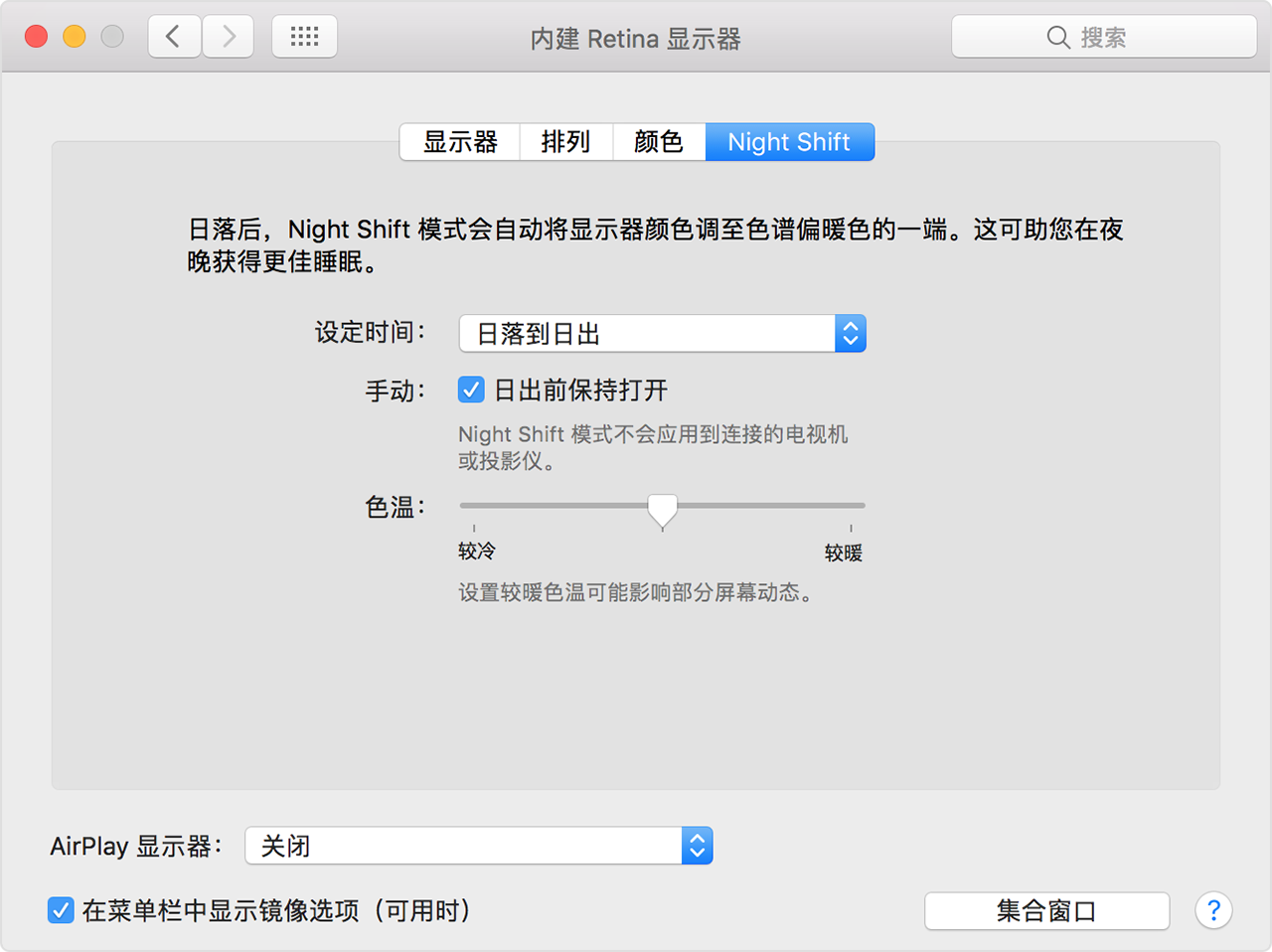
Task: Click near 较暖 on the 色温 slider track
Action: (840, 506)
